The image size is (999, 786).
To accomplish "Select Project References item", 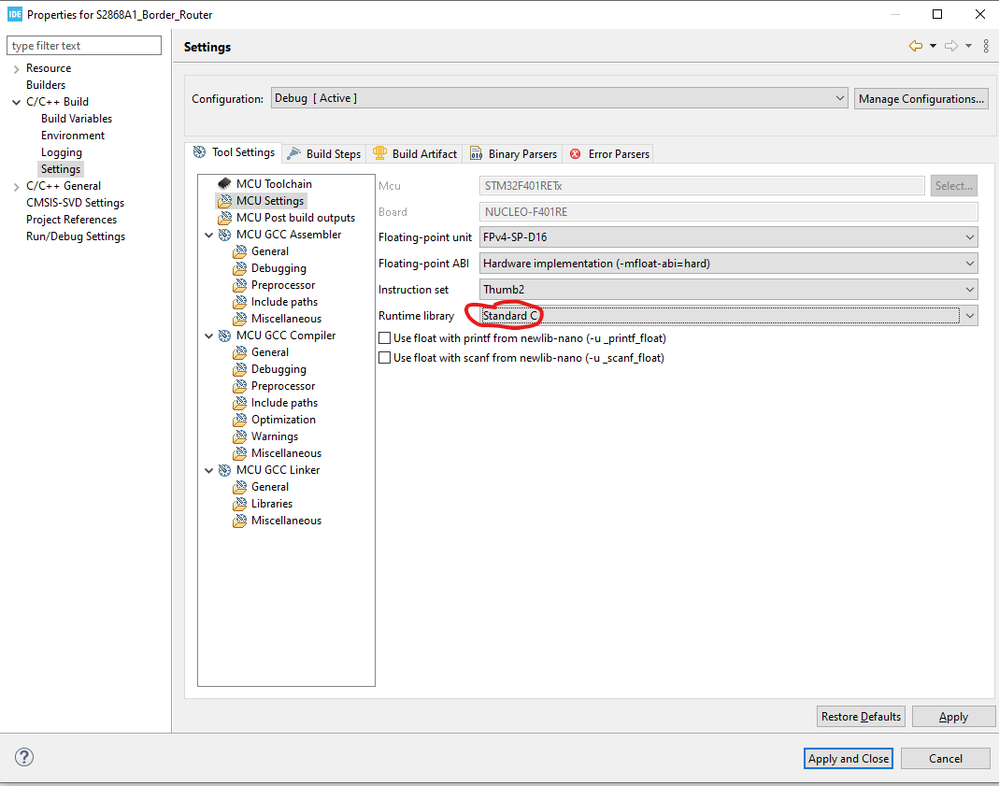I will click(x=71, y=219).
